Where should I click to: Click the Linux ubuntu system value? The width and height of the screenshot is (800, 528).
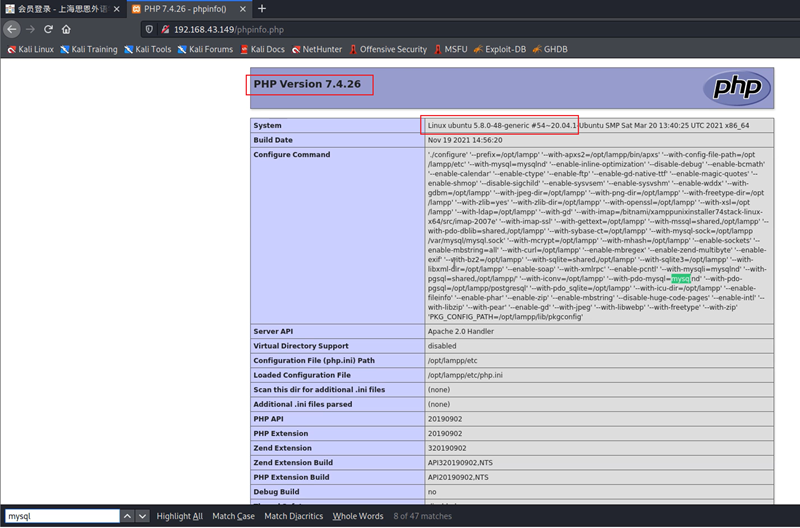point(588,125)
